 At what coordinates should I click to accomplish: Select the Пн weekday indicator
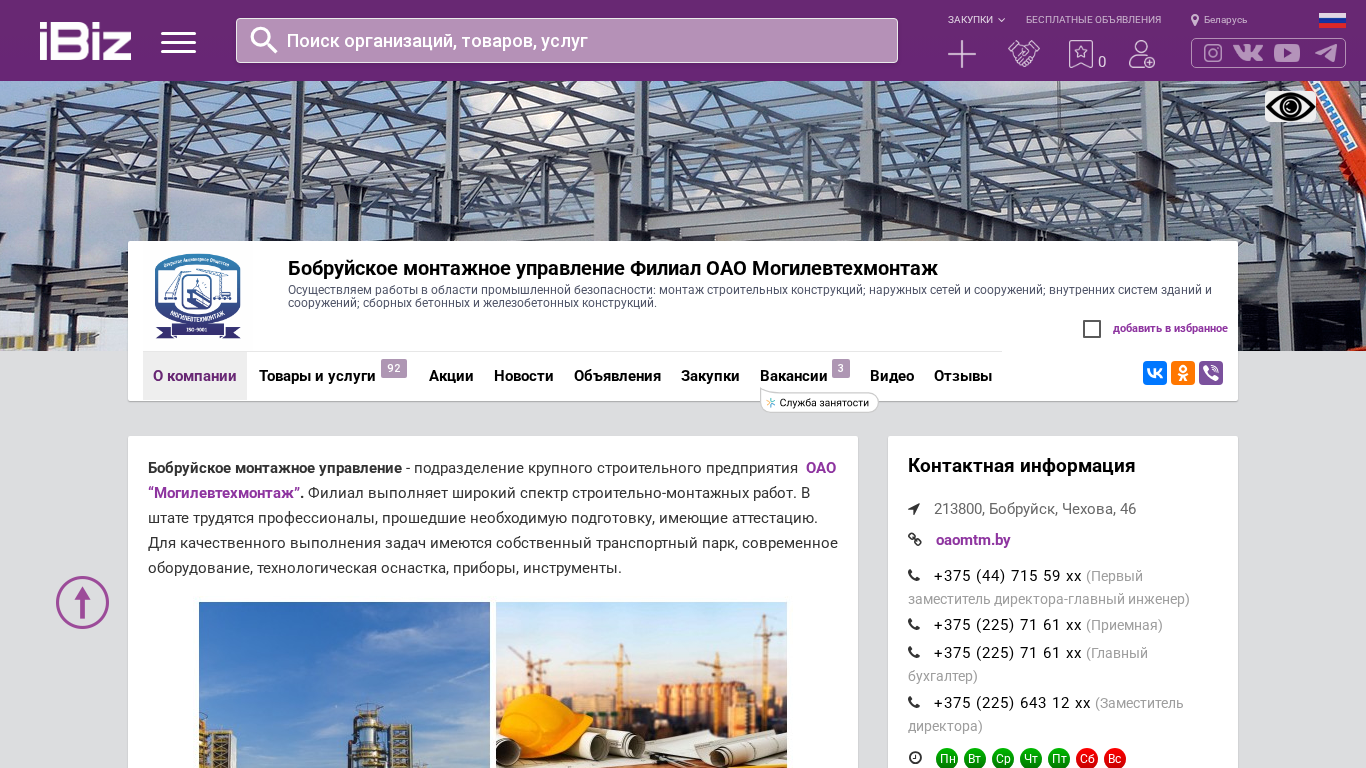[x=947, y=759]
